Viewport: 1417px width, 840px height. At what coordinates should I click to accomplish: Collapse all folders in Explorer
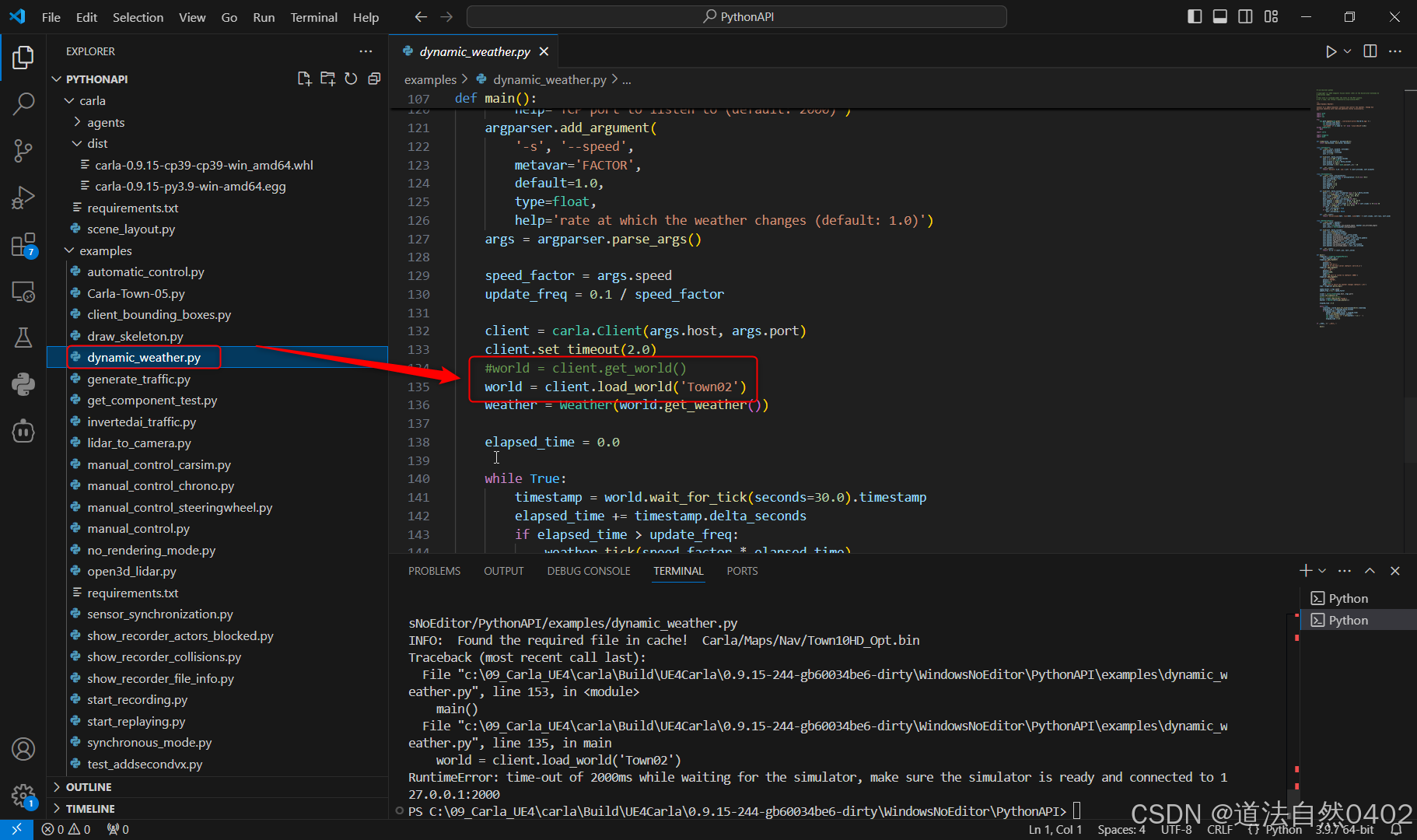click(374, 79)
